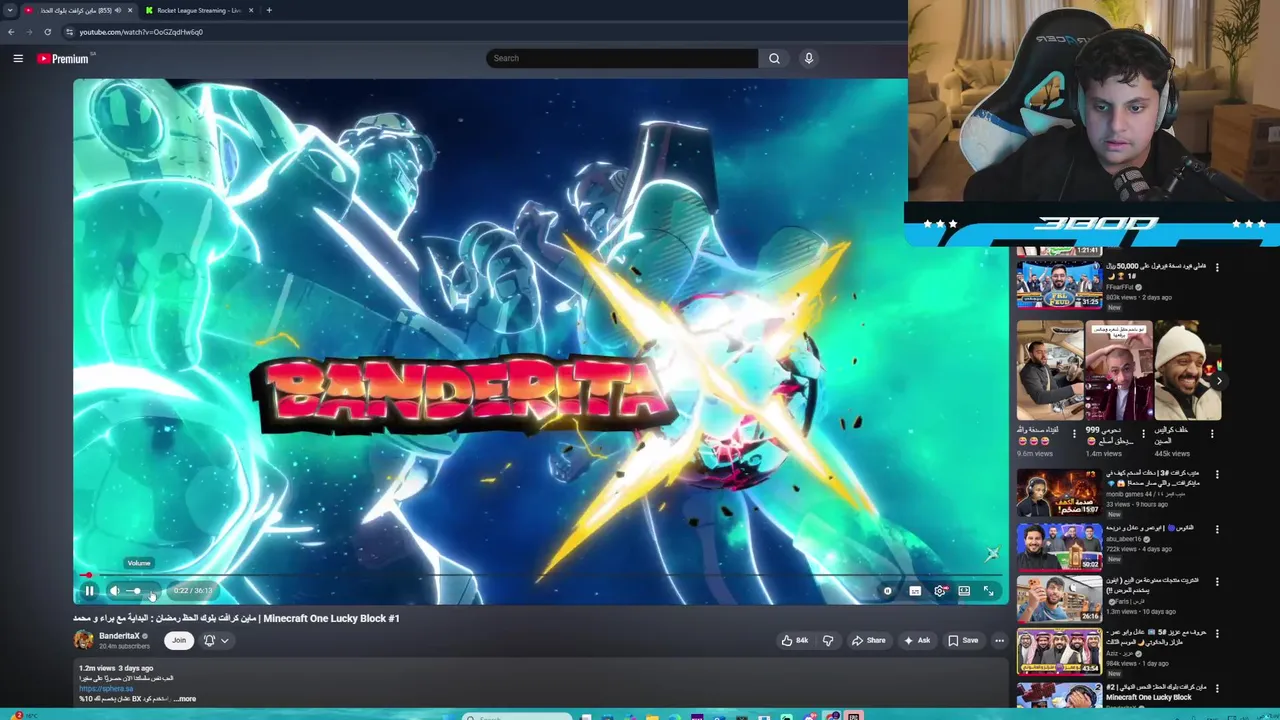Image resolution: width=1280 pixels, height=720 pixels.
Task: Toggle the autoplay switch in player
Action: click(x=887, y=591)
